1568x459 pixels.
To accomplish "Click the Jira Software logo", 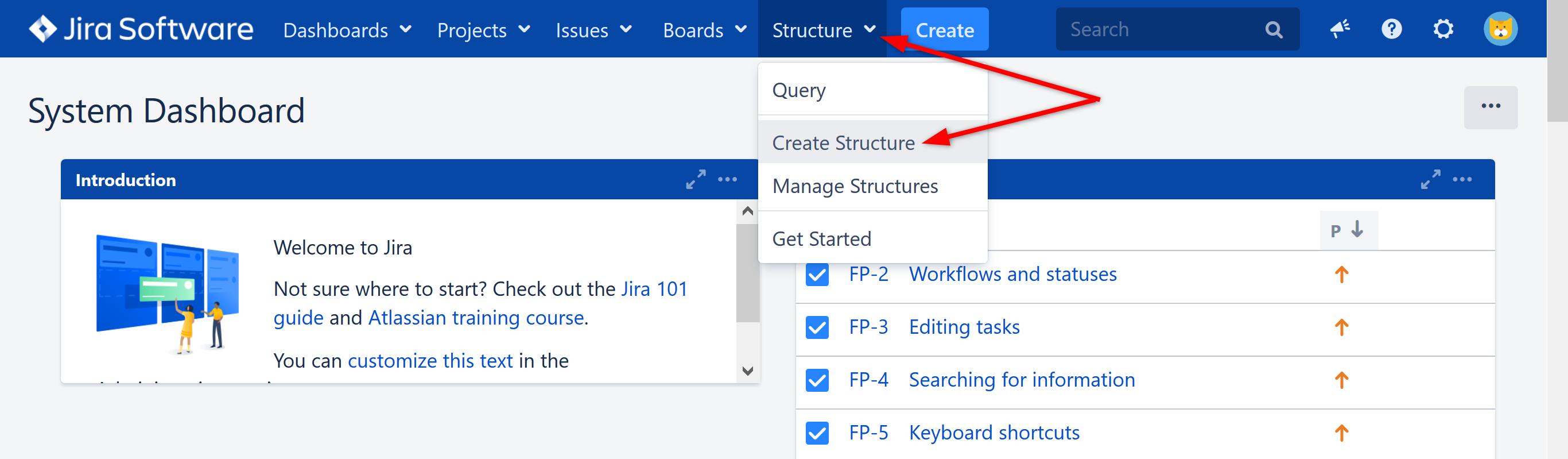I will pyautogui.click(x=141, y=29).
